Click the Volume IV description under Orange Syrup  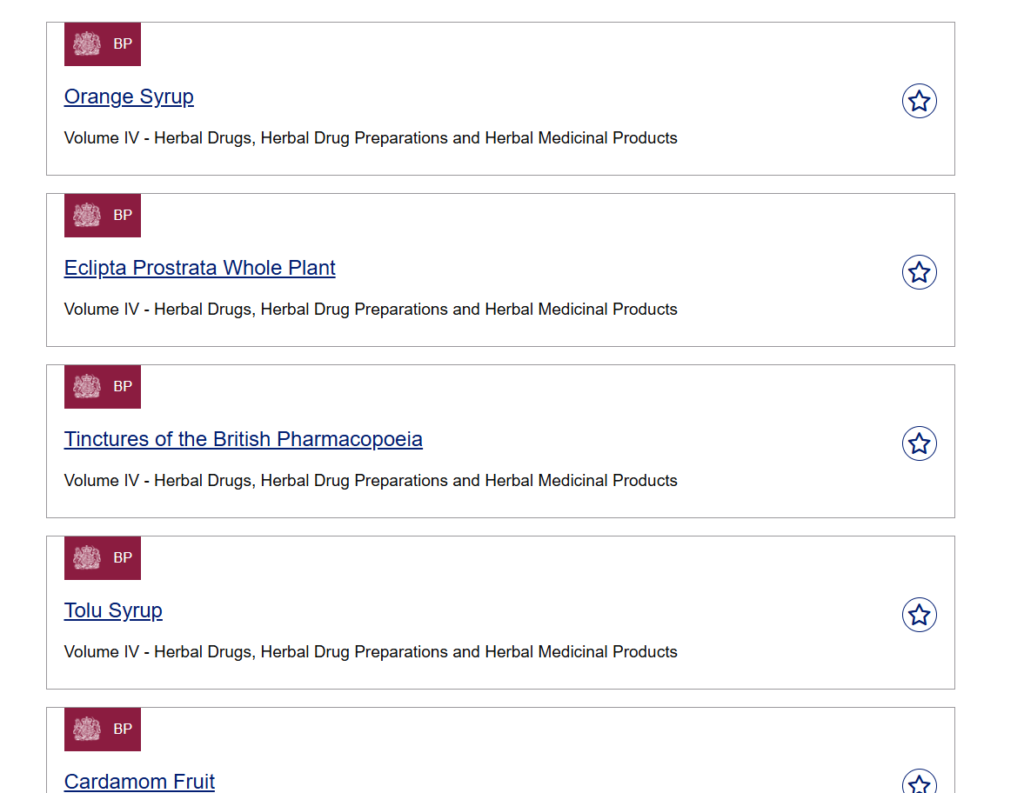point(370,138)
